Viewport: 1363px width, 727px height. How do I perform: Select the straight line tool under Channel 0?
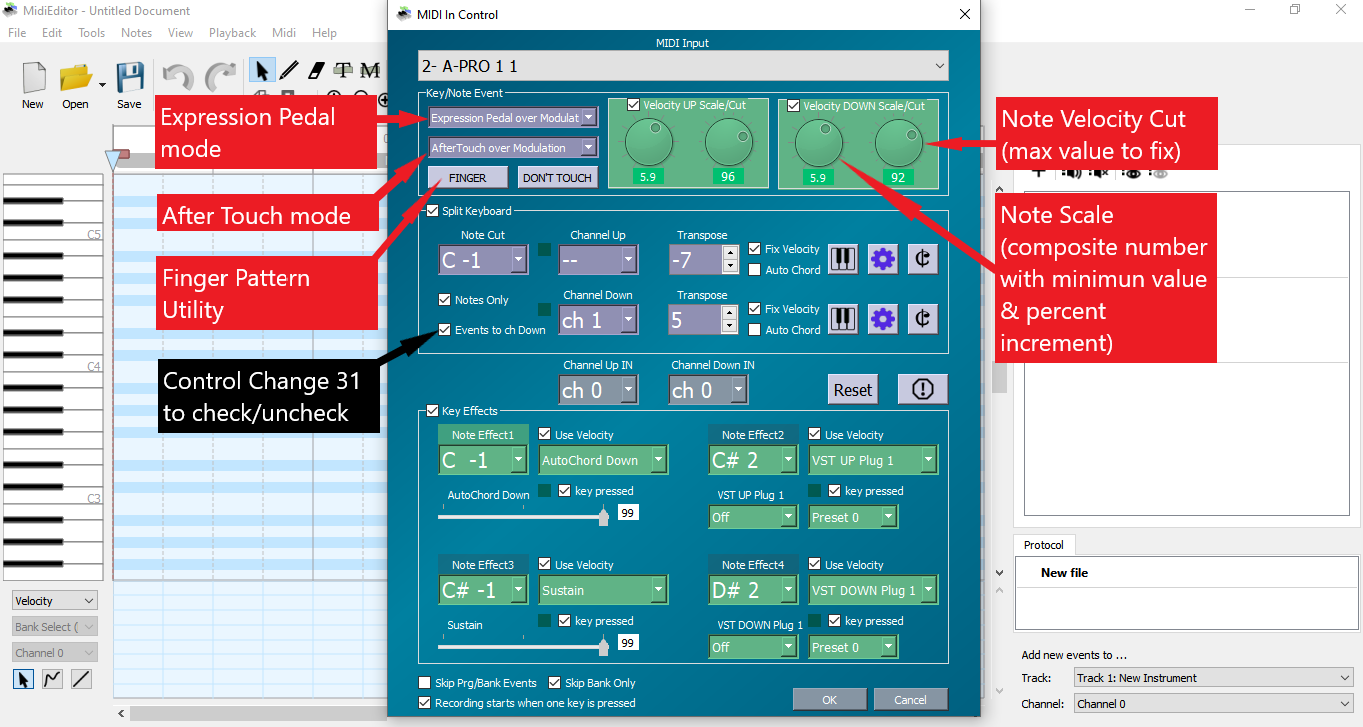[81, 679]
